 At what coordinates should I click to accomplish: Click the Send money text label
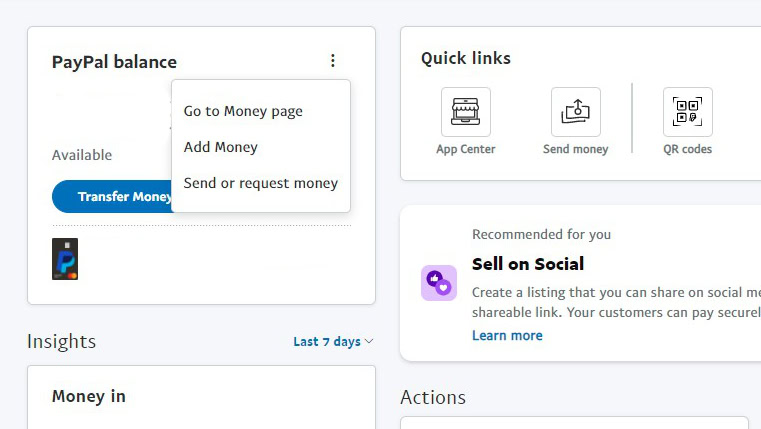(575, 149)
